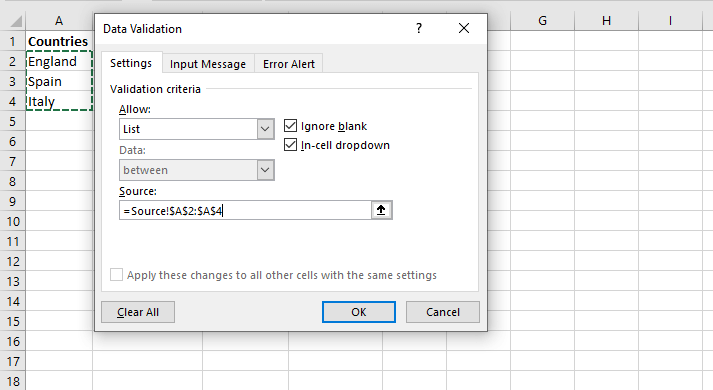713x390 pixels.
Task: Select the cell containing Spain
Action: (59, 81)
